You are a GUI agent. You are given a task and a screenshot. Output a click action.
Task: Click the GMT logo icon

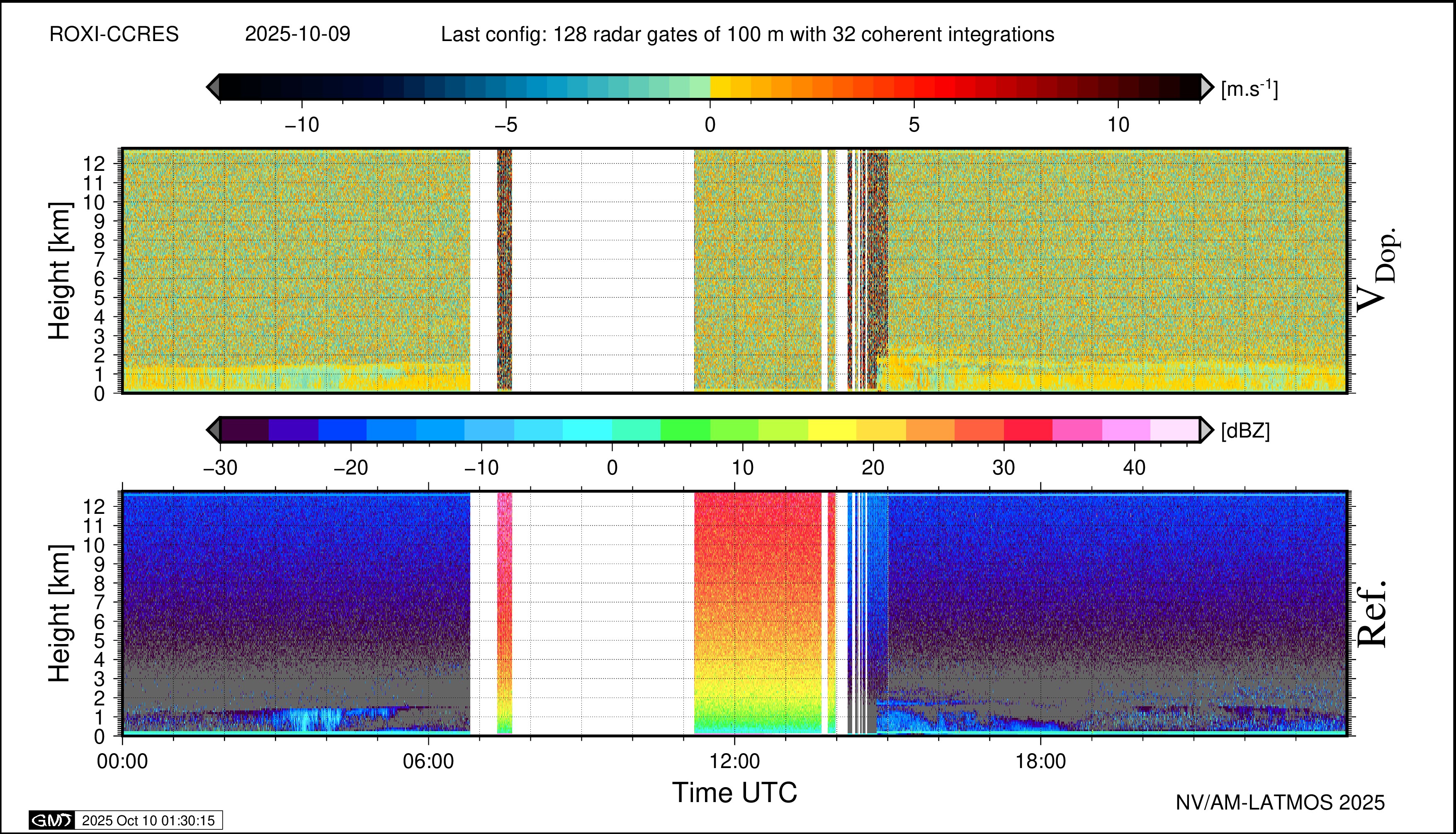[51, 820]
